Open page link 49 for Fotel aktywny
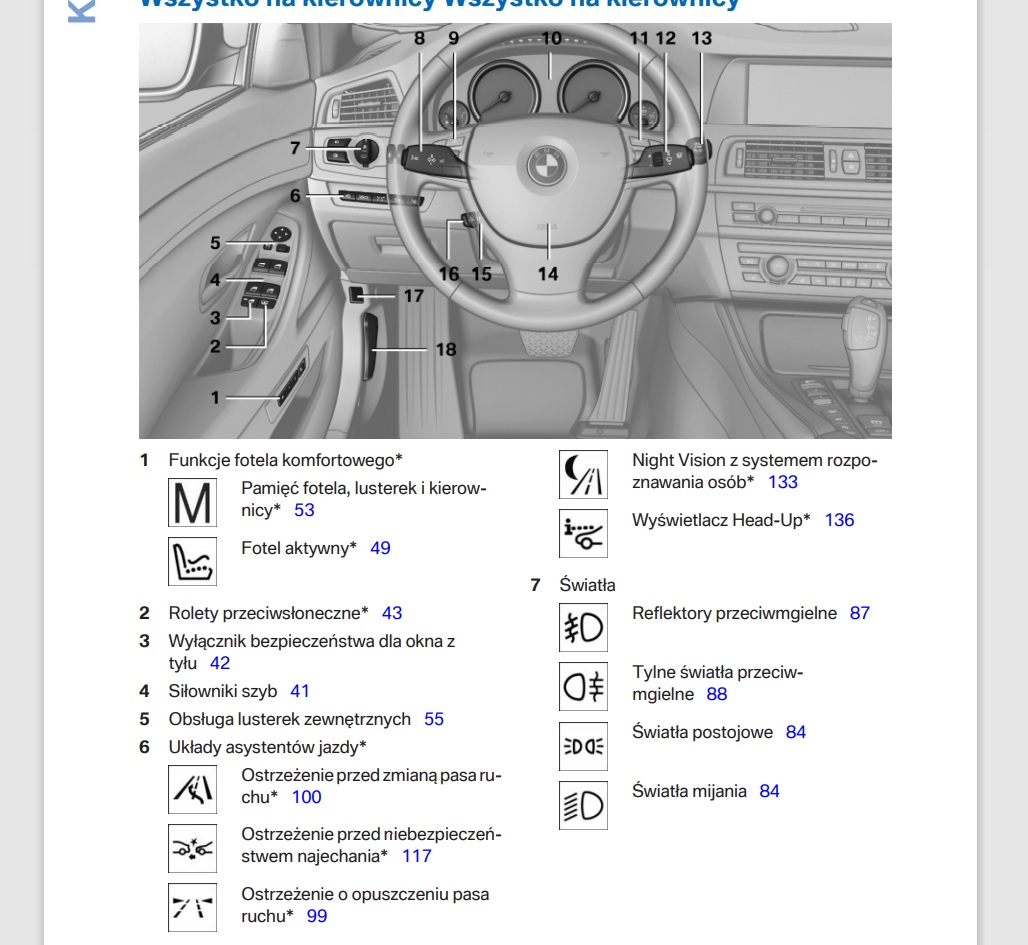1028x945 pixels. tap(380, 548)
